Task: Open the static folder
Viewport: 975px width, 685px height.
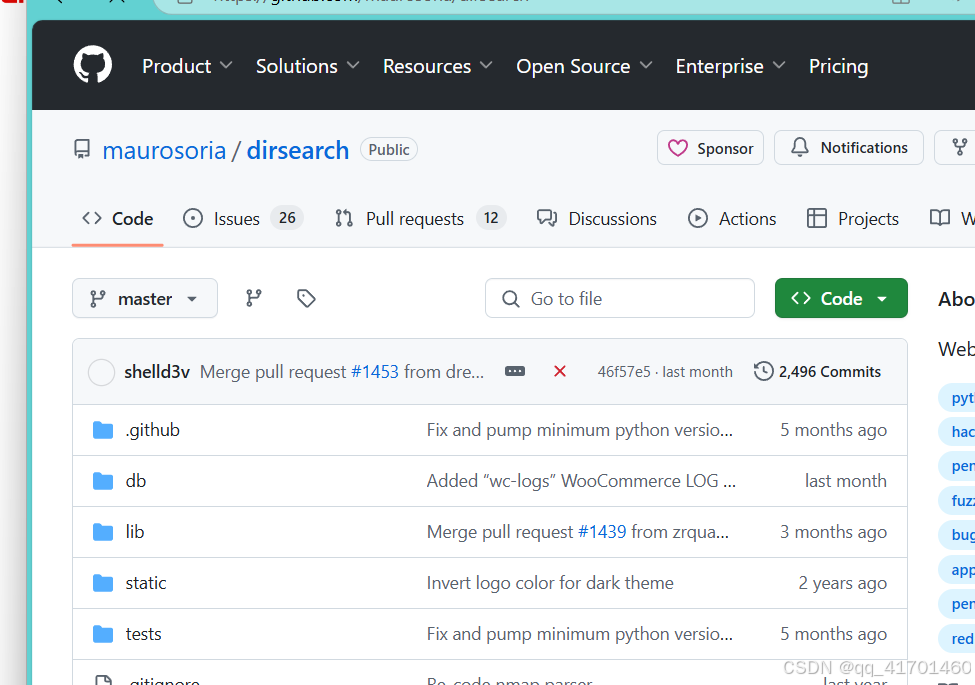Action: [x=146, y=583]
